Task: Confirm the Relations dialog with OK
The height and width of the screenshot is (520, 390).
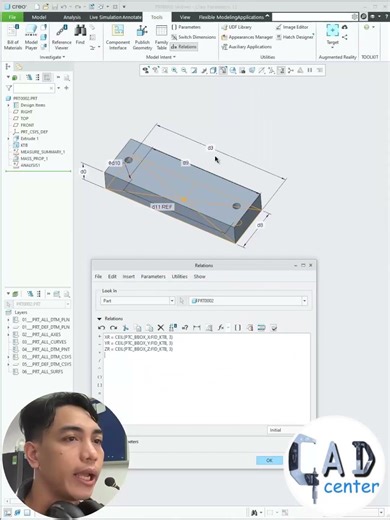Action: [x=269, y=460]
